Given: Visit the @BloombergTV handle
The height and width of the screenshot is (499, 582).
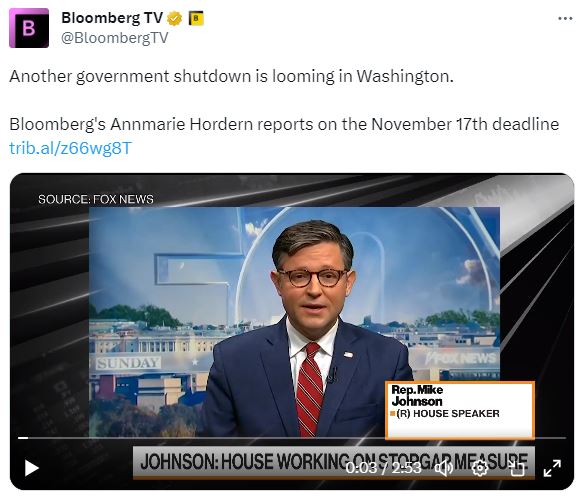Looking at the screenshot, I should 114,38.
